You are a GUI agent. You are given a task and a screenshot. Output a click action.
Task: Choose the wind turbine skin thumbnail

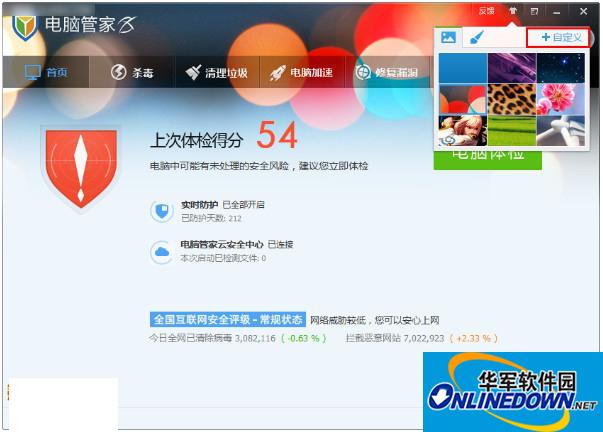[x=561, y=131]
